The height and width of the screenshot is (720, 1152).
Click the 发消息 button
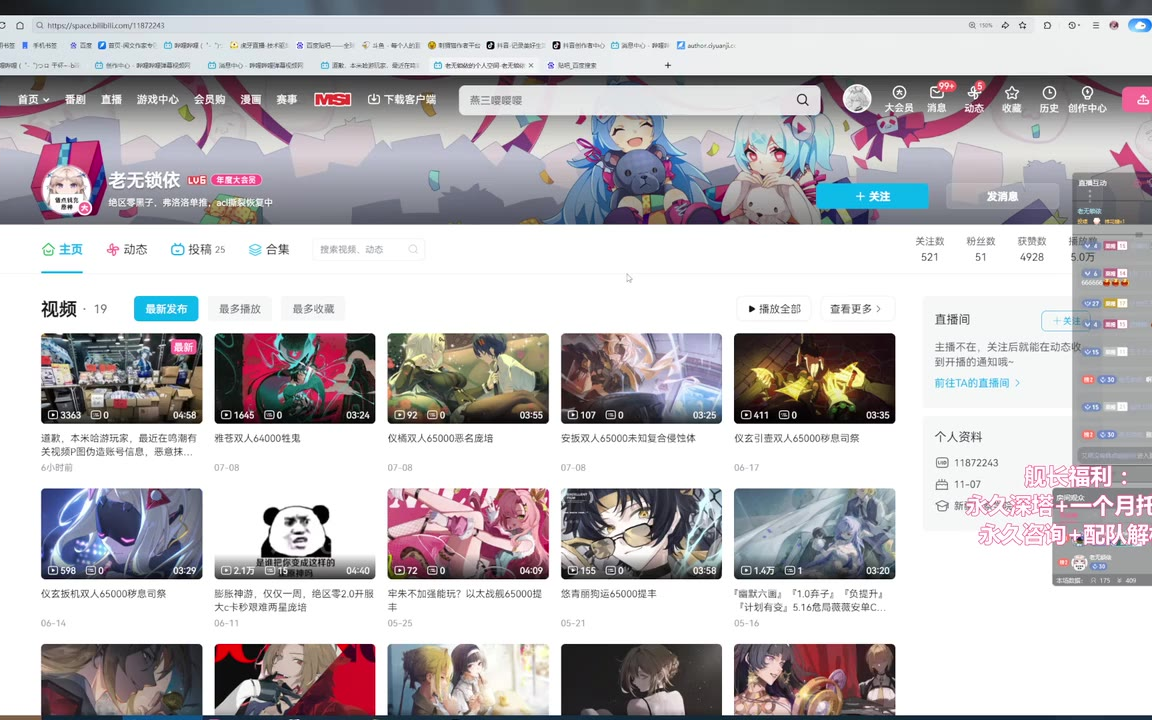tap(1002, 196)
